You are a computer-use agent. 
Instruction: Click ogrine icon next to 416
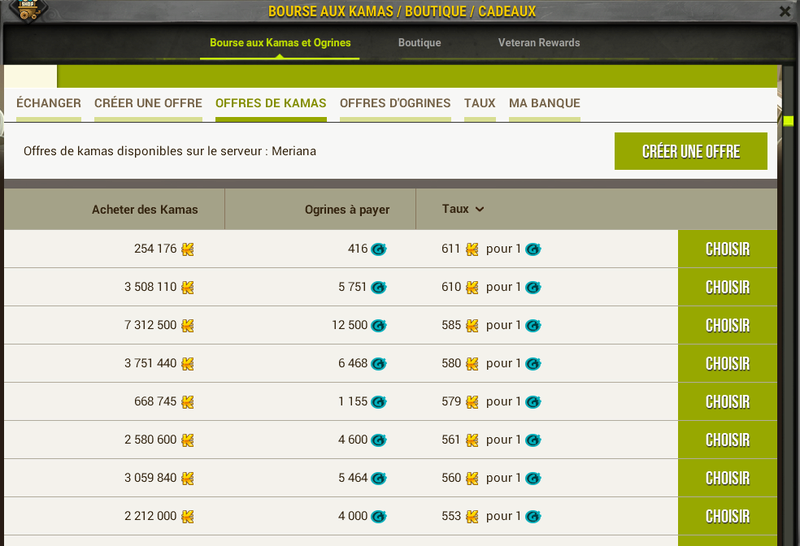pos(379,249)
